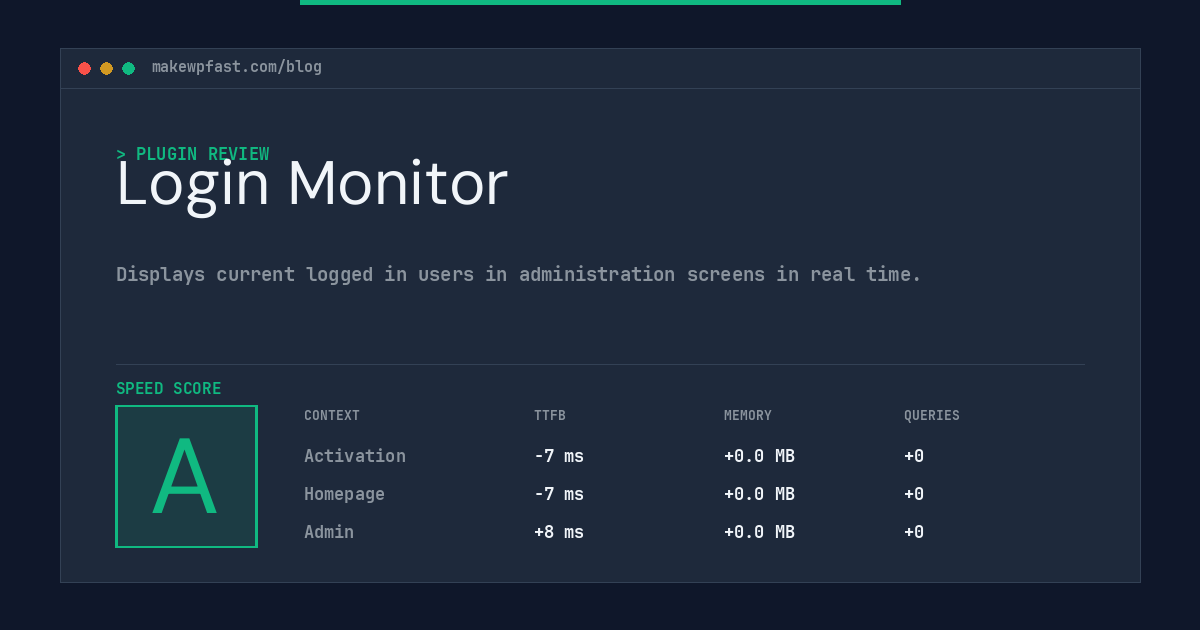This screenshot has height=630, width=1200.
Task: Click the makewpfast.com/blog URL text
Action: 237,67
